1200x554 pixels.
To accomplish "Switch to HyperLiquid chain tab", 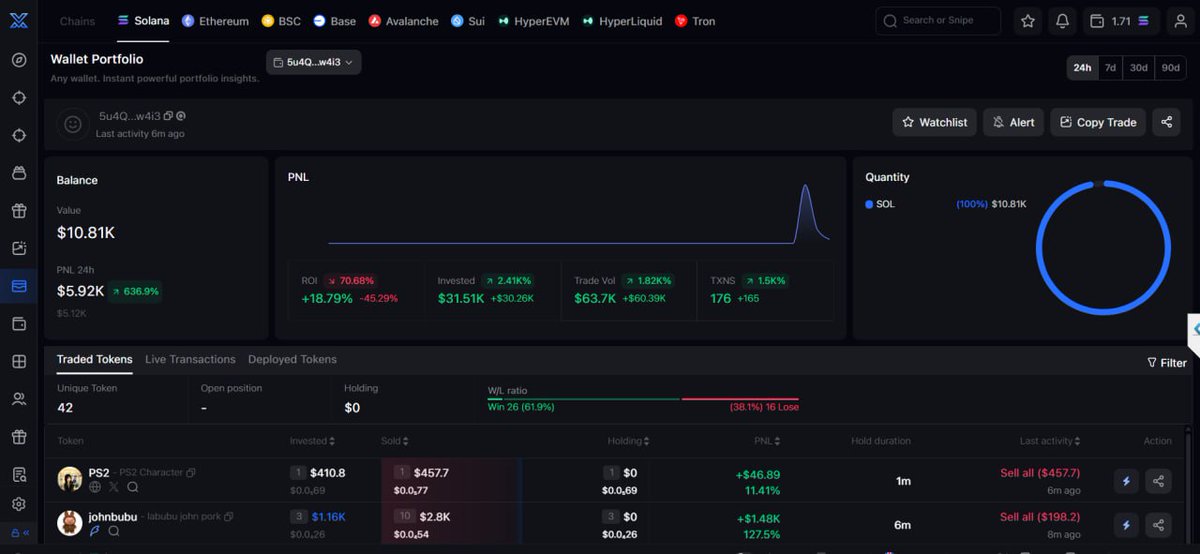I will point(621,21).
